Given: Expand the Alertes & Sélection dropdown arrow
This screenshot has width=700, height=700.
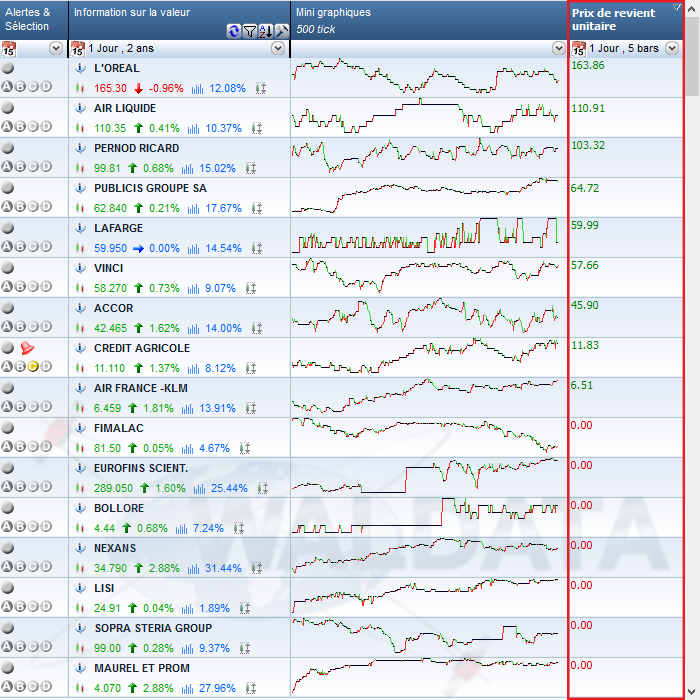Looking at the screenshot, I should (x=56, y=48).
